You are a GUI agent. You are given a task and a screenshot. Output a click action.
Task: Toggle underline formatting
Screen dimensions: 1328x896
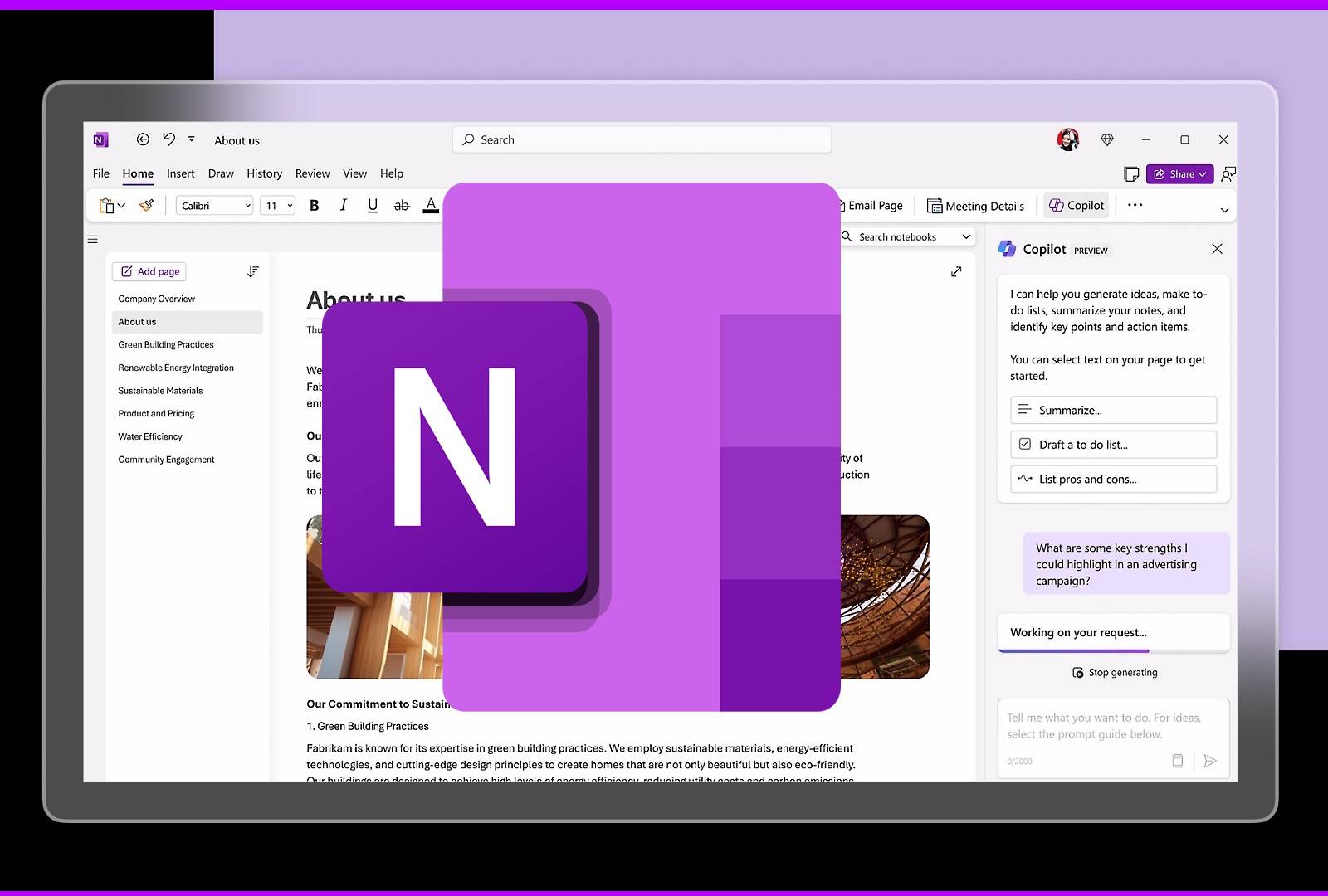373,206
